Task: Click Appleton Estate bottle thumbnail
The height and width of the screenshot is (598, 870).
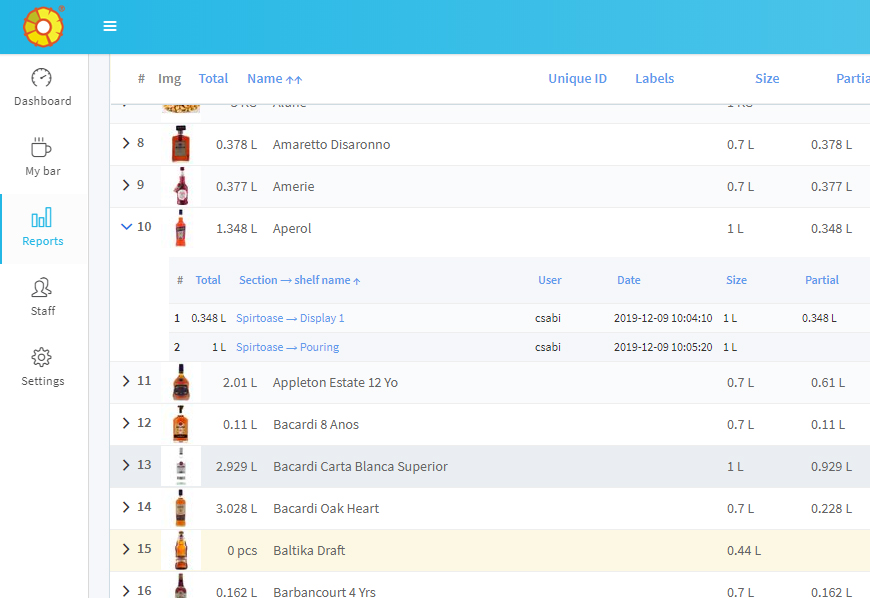Action: (181, 382)
